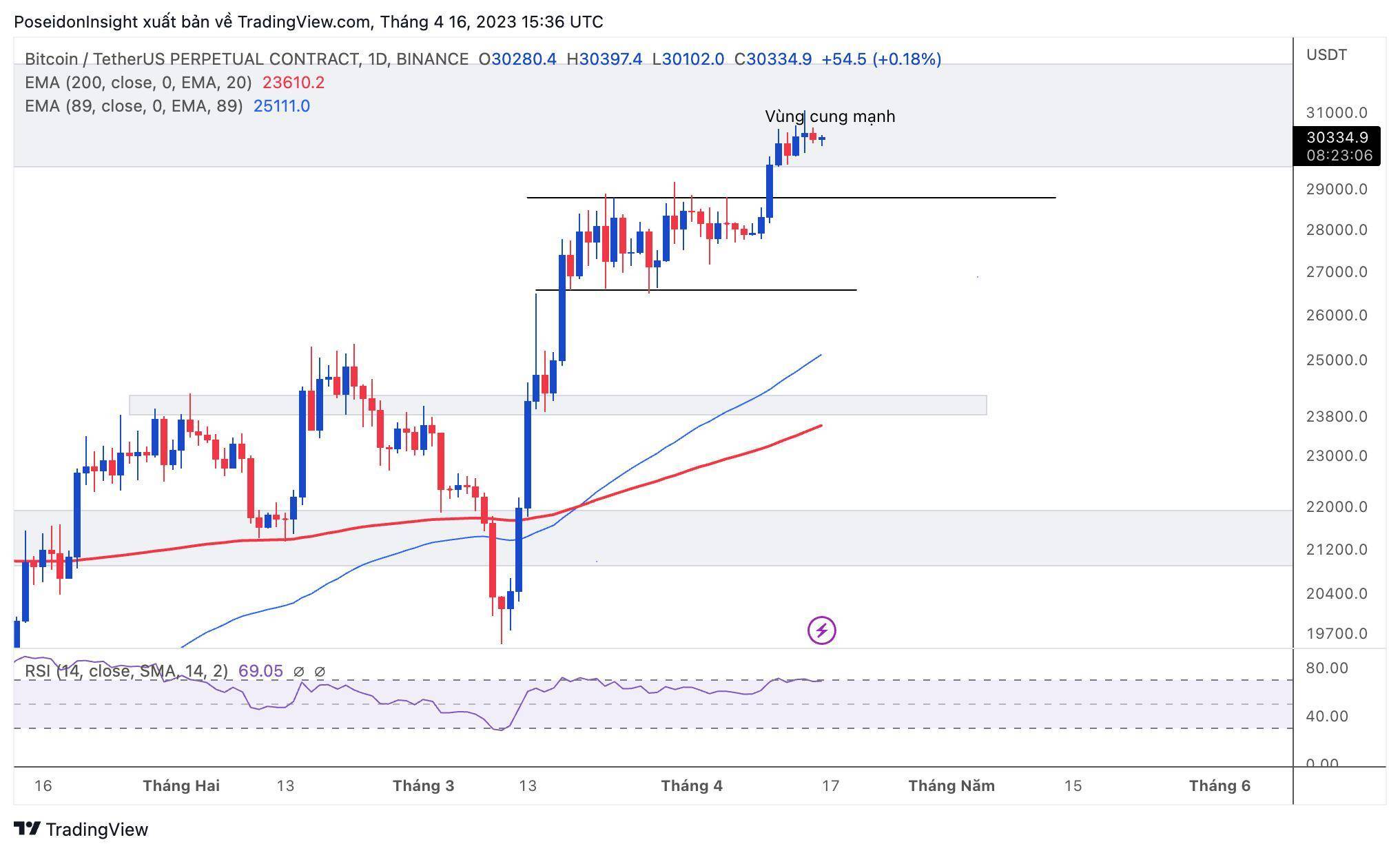This screenshot has height=853, width=1400.
Task: Click the +54.5 (+0.18%) change value
Action: pyautogui.click(x=881, y=59)
